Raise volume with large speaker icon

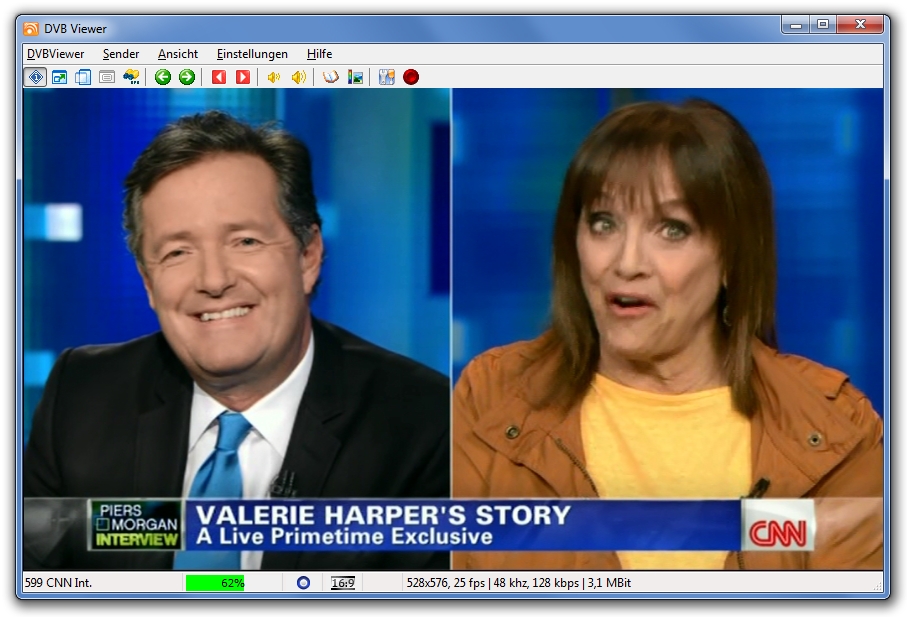(298, 77)
